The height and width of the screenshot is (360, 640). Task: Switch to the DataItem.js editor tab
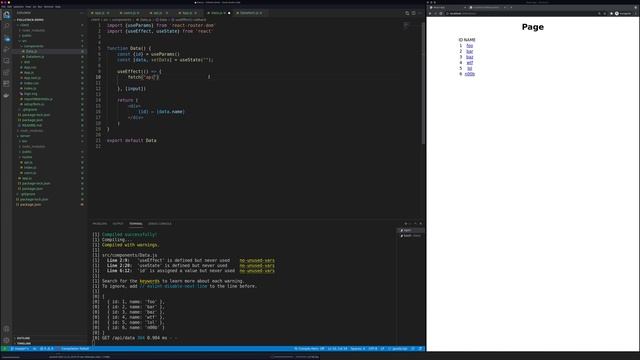pos(249,13)
